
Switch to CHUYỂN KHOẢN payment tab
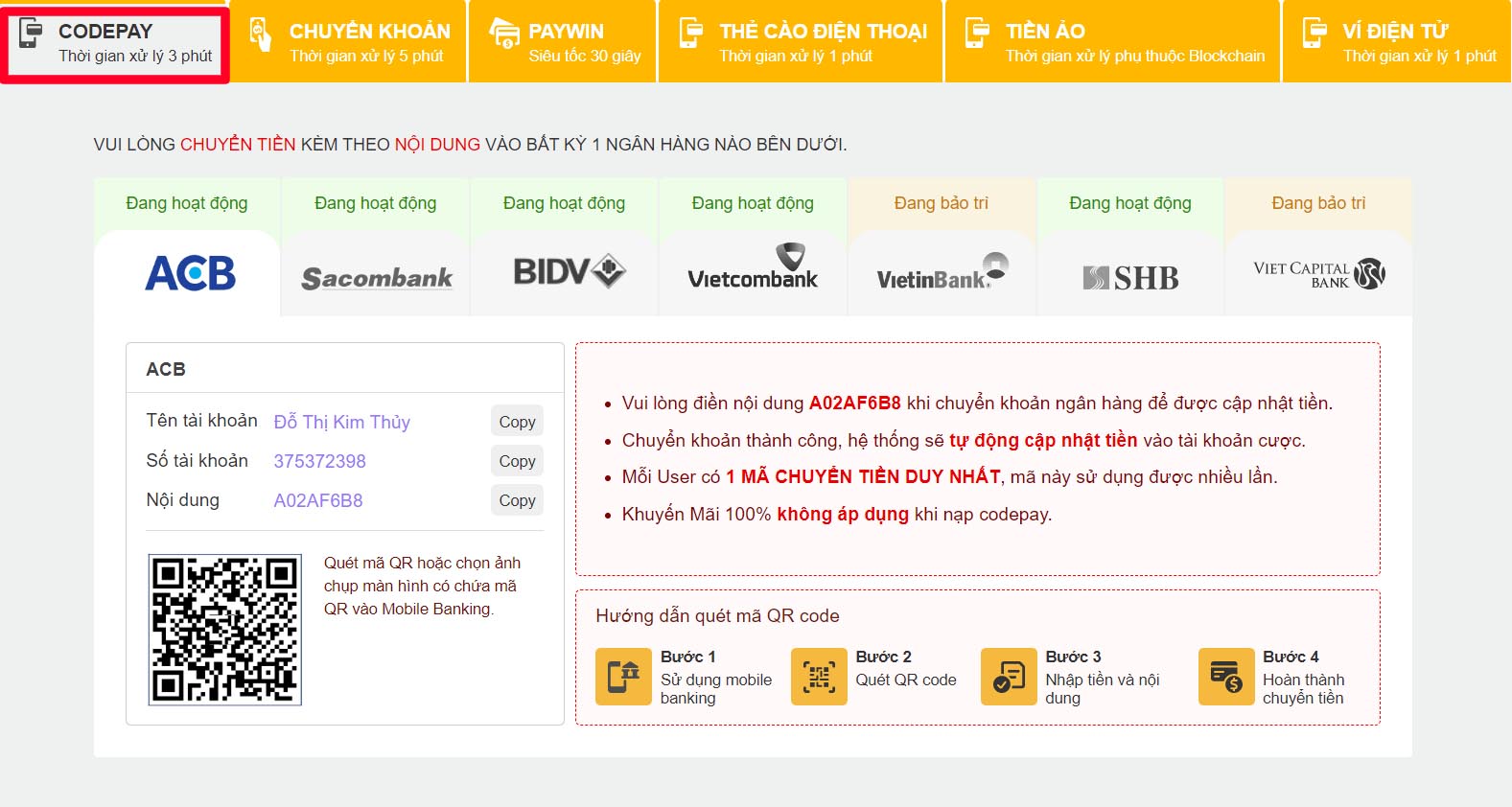(348, 41)
